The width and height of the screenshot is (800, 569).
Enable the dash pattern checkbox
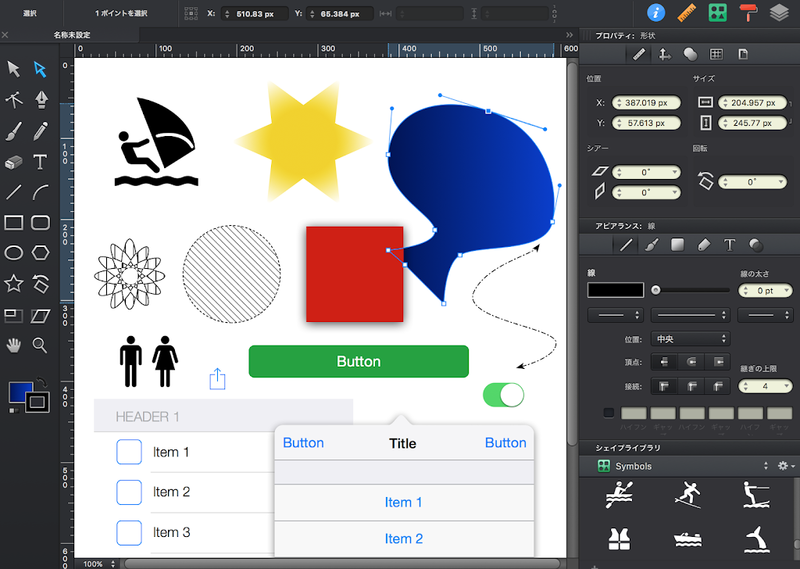click(x=609, y=412)
